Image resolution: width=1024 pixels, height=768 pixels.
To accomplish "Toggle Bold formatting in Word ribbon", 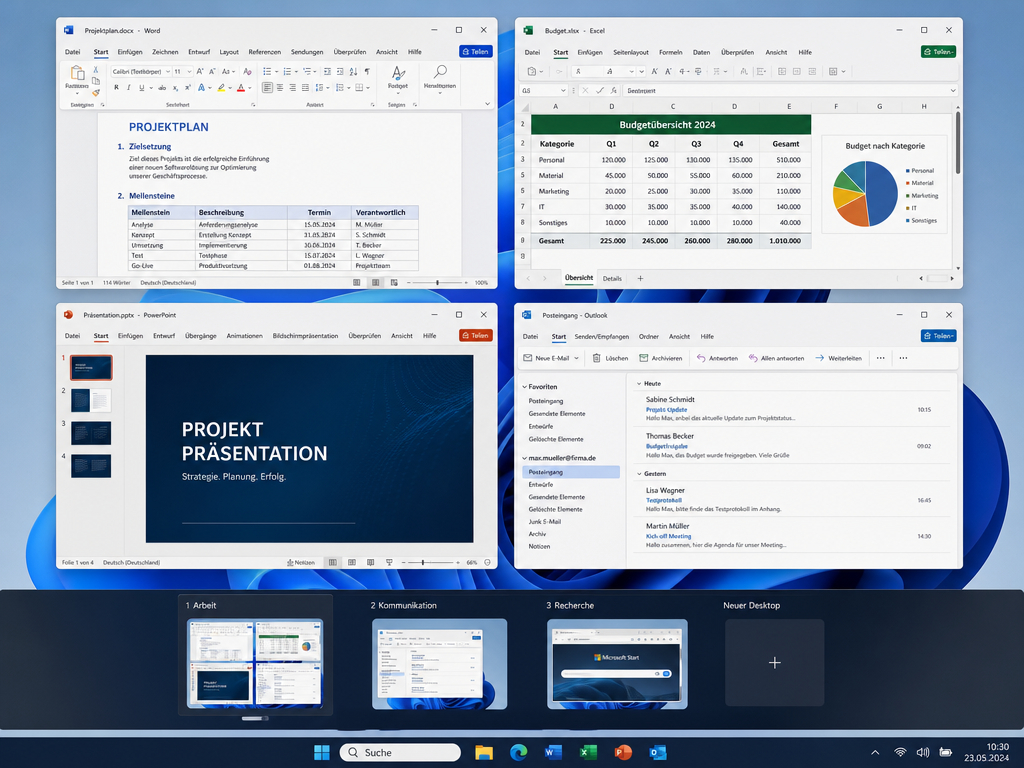I will (116, 88).
